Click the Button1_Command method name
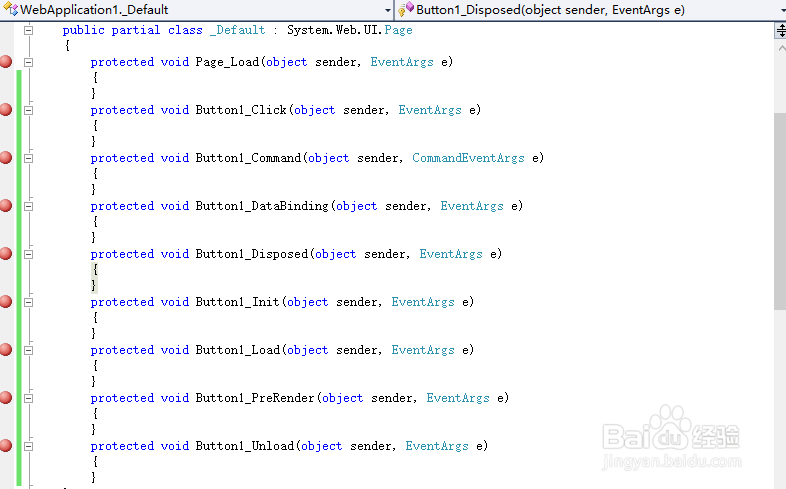The height and width of the screenshot is (489, 786). pos(248,158)
